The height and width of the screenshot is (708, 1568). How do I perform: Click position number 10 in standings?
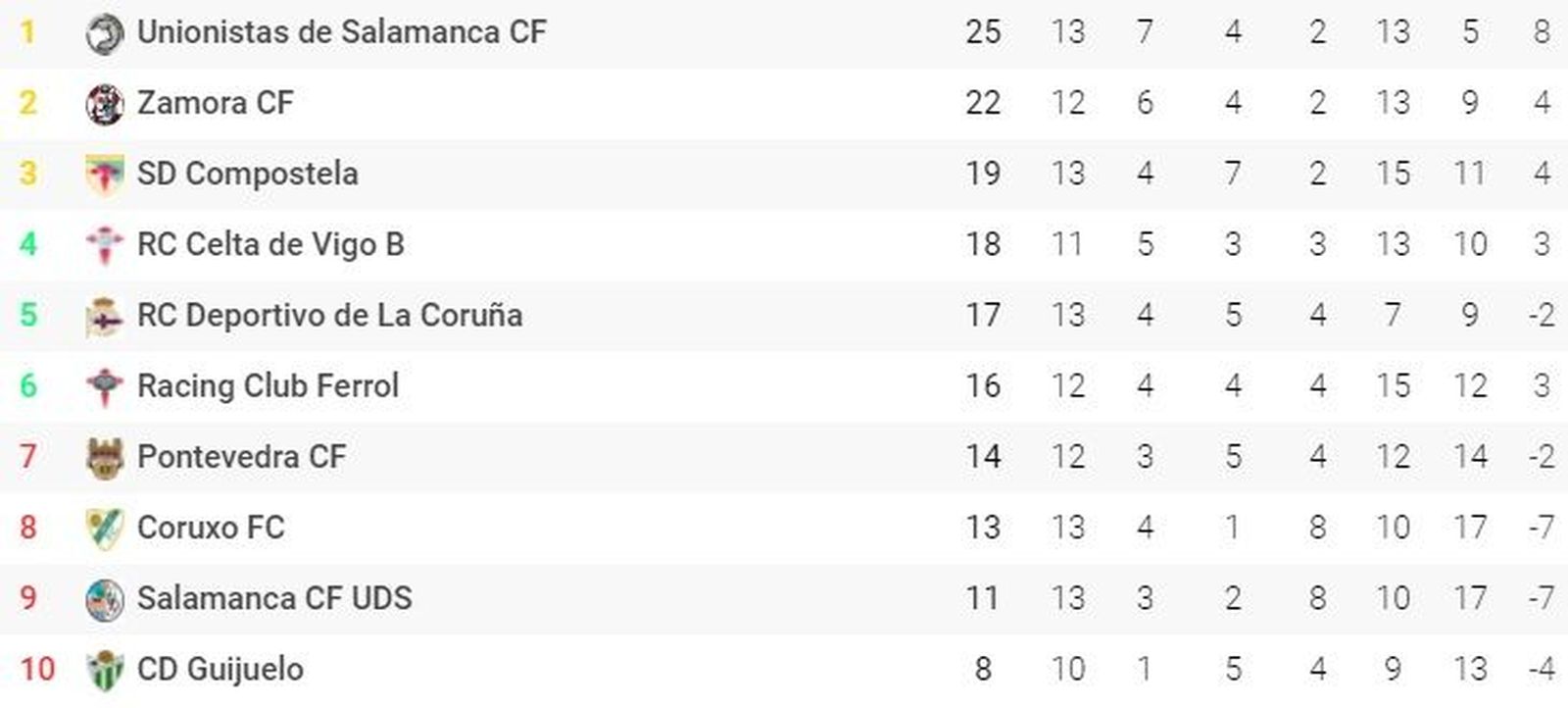[37, 669]
